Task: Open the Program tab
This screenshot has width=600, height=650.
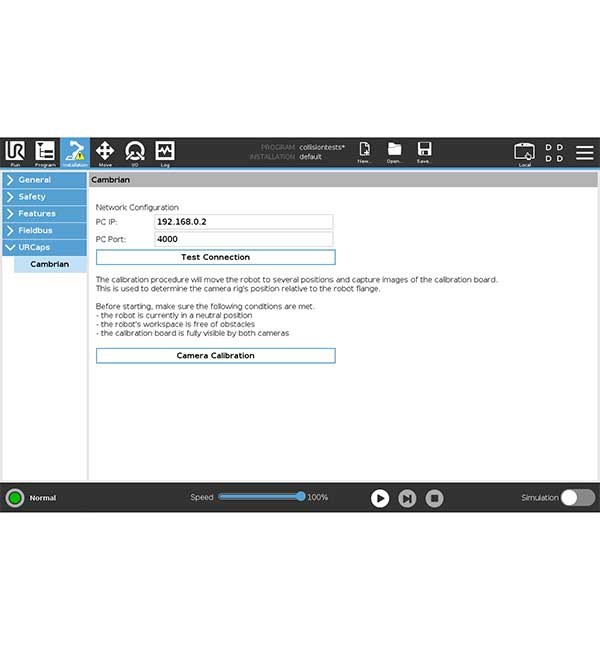Action: click(x=45, y=153)
